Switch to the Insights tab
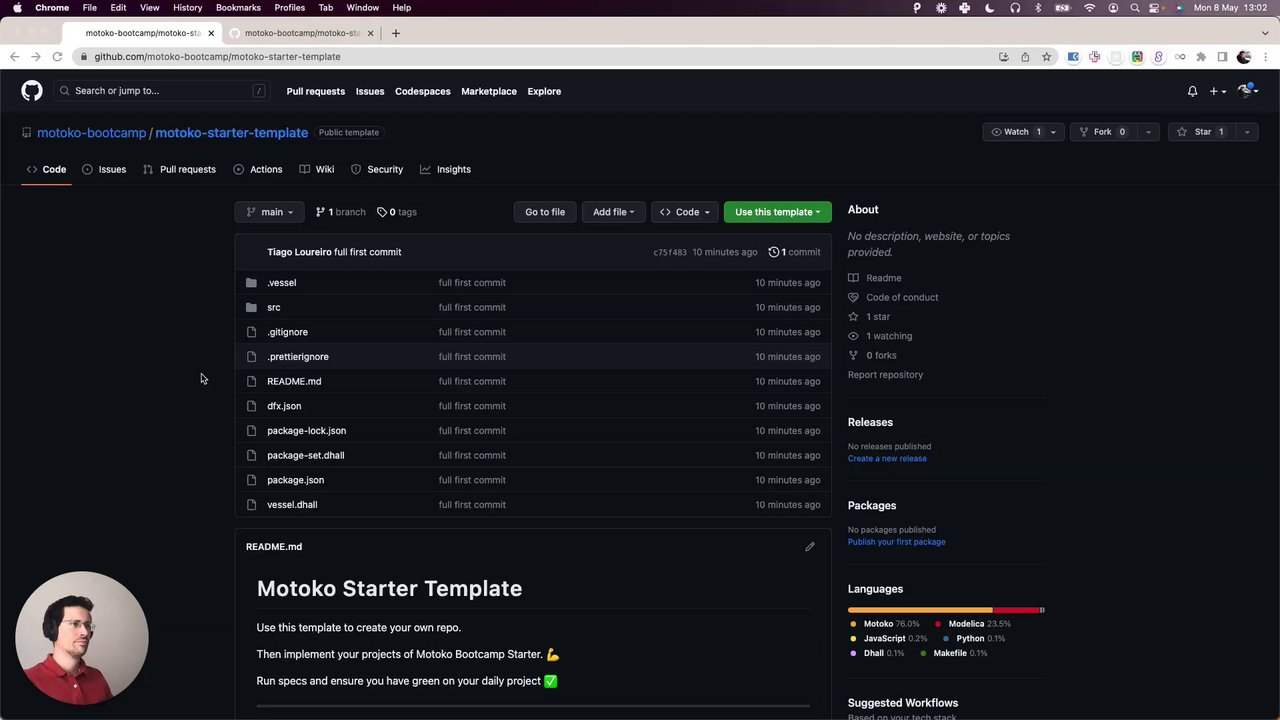Screen dimensions: 1280x720 tap(445, 170)
